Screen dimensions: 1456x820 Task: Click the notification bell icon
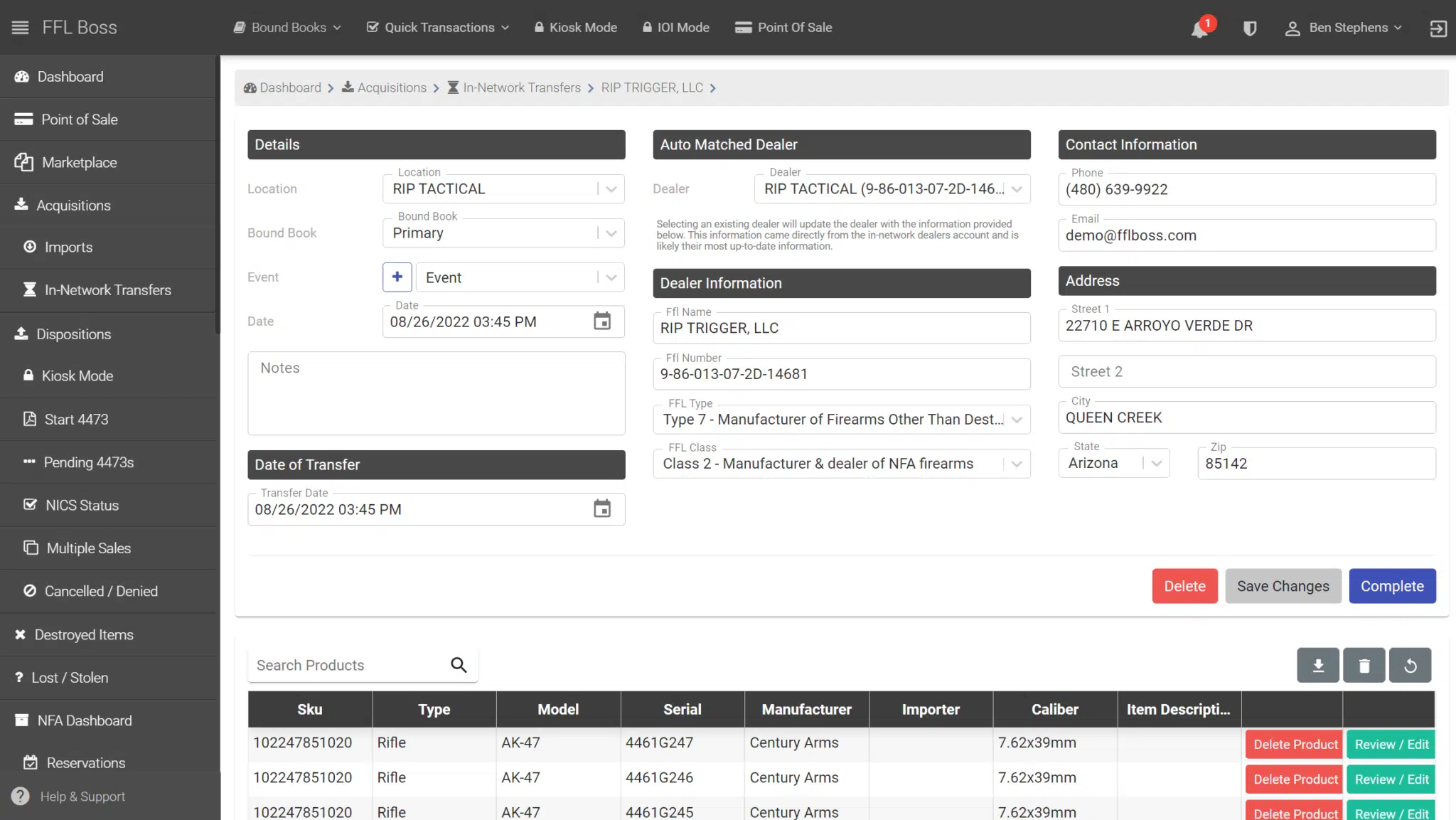point(1199,28)
